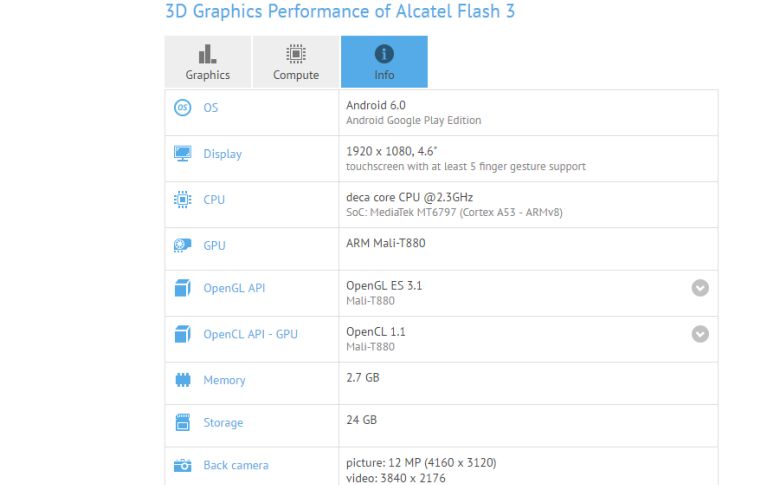Click the Back camera label
This screenshot has height=485, width=780.
click(x=236, y=465)
